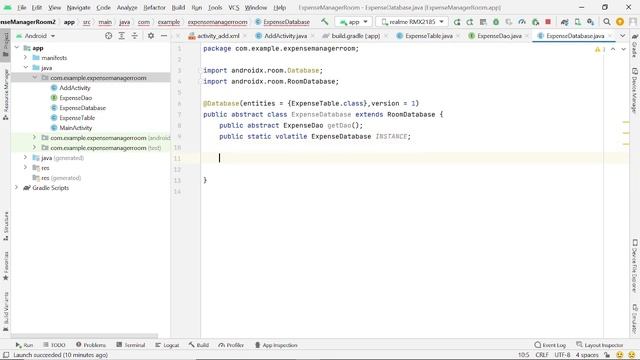Open the App Inspection window
Image resolution: width=640 pixels, height=360 pixels.
tap(276, 345)
